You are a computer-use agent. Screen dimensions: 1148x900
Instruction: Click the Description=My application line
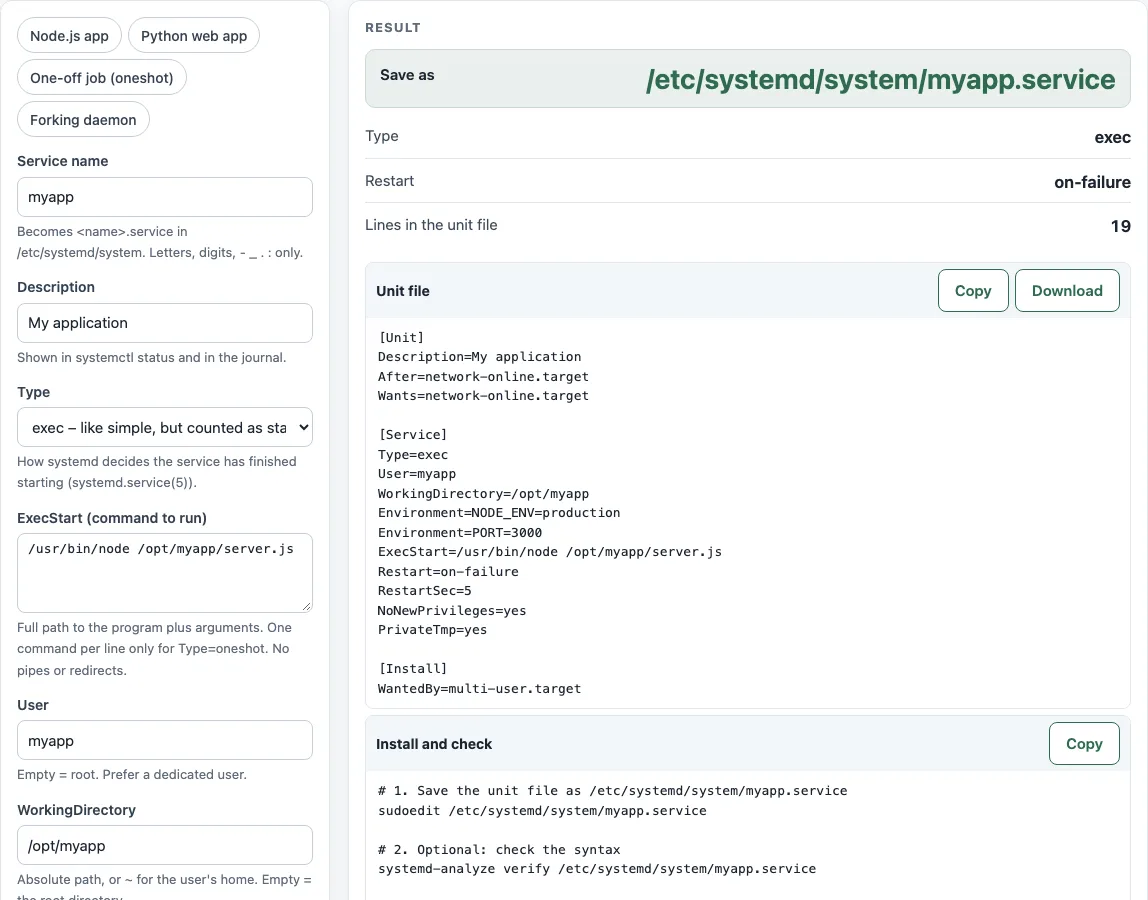(480, 357)
